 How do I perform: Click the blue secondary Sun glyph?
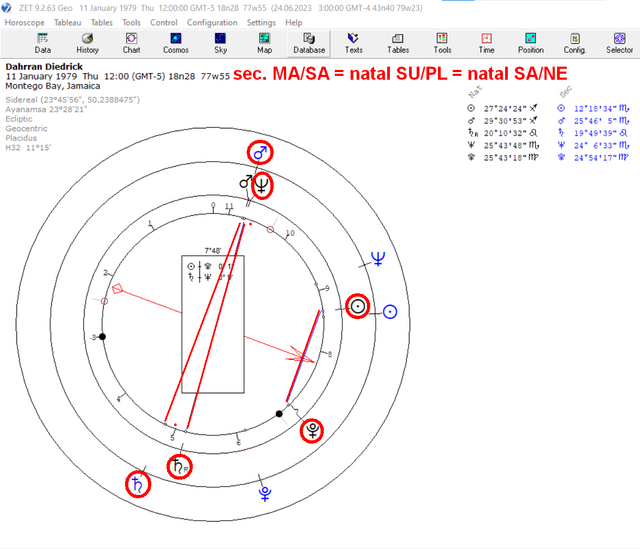coord(390,312)
